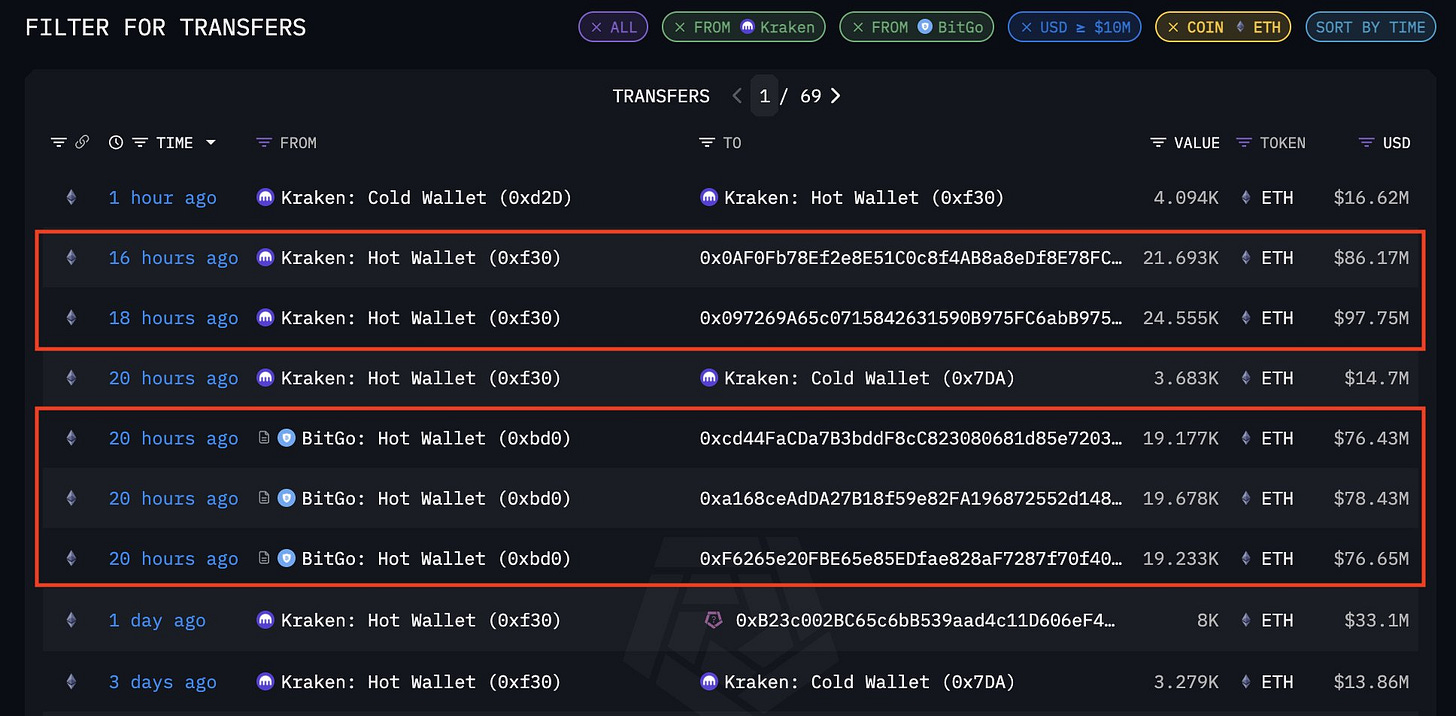Viewport: 1456px width, 716px height.
Task: Click Kraken logo before Hot Wallet (0xf30) recipient
Action: 708,198
